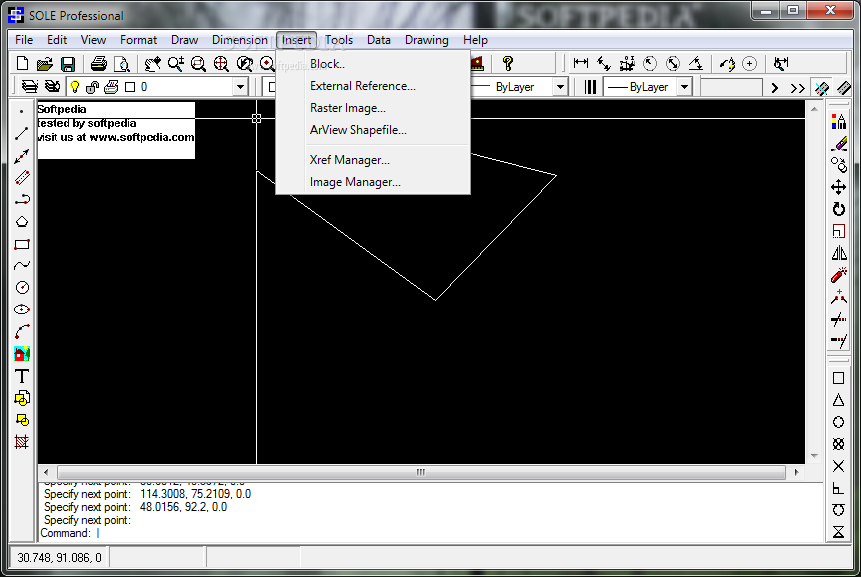Toggle layer lock padlock icon

[x=92, y=87]
